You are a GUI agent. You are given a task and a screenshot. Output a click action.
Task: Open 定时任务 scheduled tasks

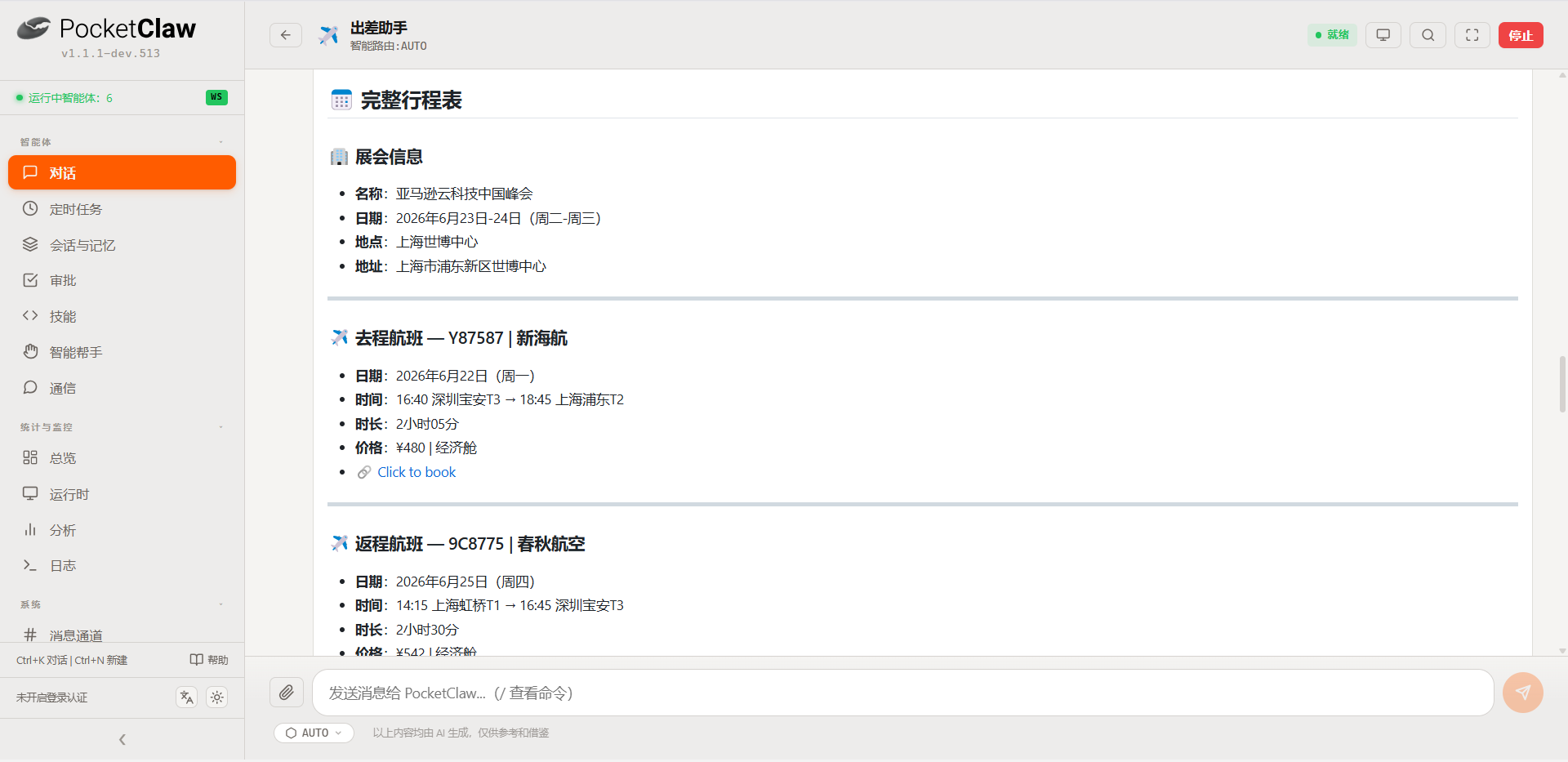[122, 209]
